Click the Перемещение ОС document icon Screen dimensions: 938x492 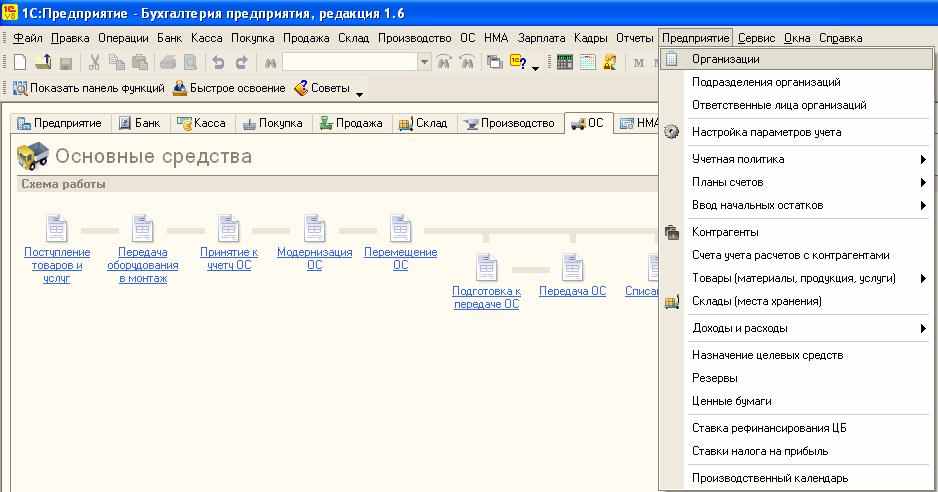point(400,229)
